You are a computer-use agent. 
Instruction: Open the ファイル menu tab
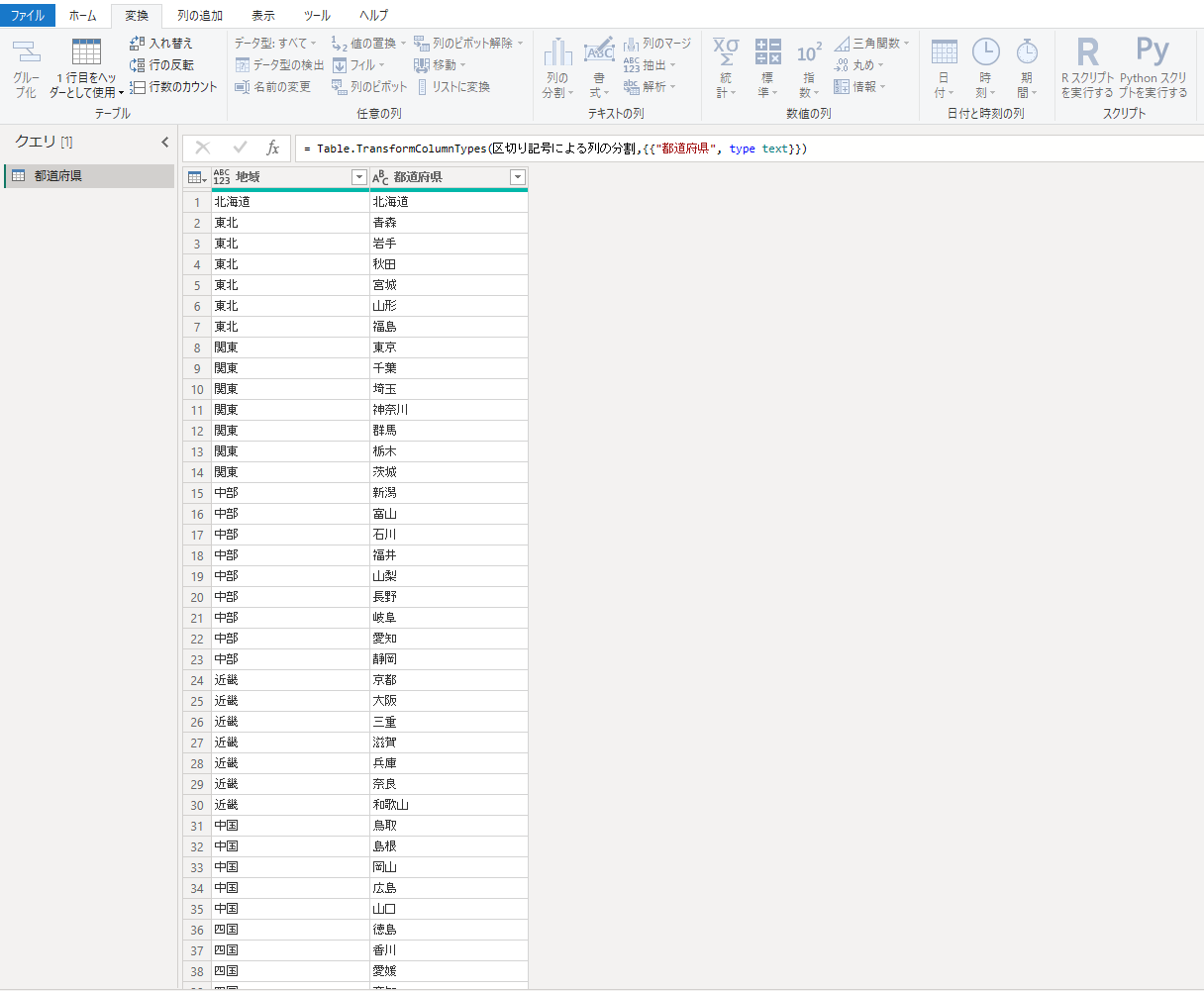[27, 16]
